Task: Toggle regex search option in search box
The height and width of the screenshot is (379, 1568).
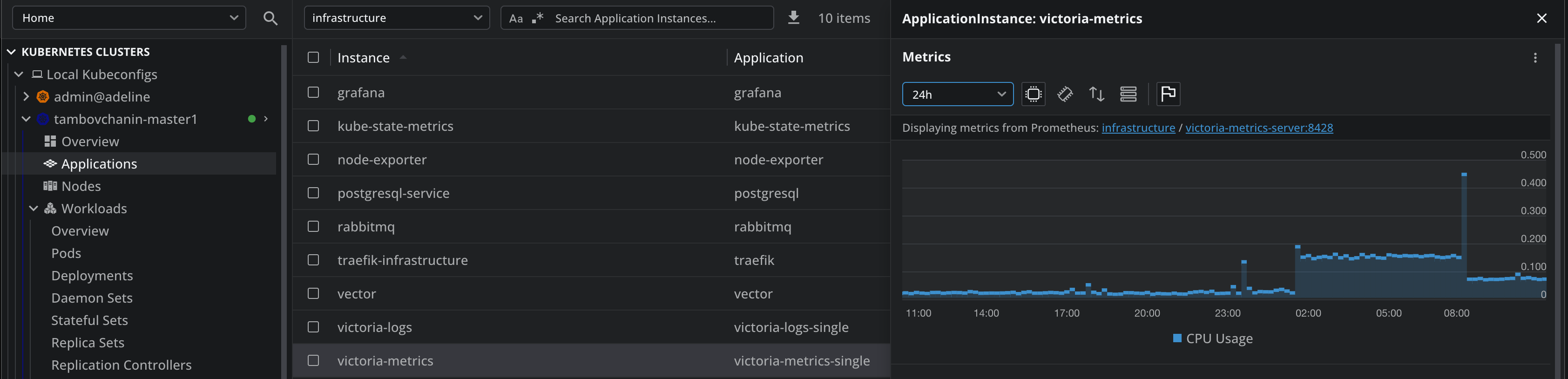Action: [537, 18]
